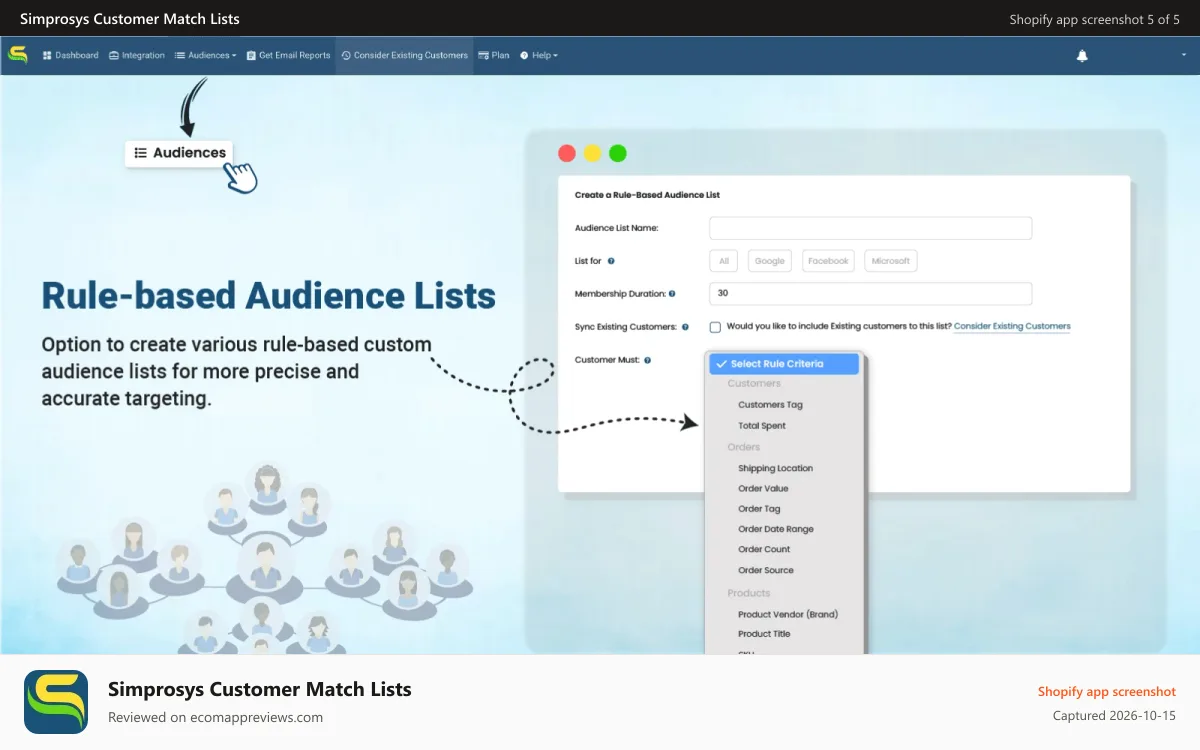Choose the Facebook list option
Image resolution: width=1200 pixels, height=750 pixels.
point(828,261)
